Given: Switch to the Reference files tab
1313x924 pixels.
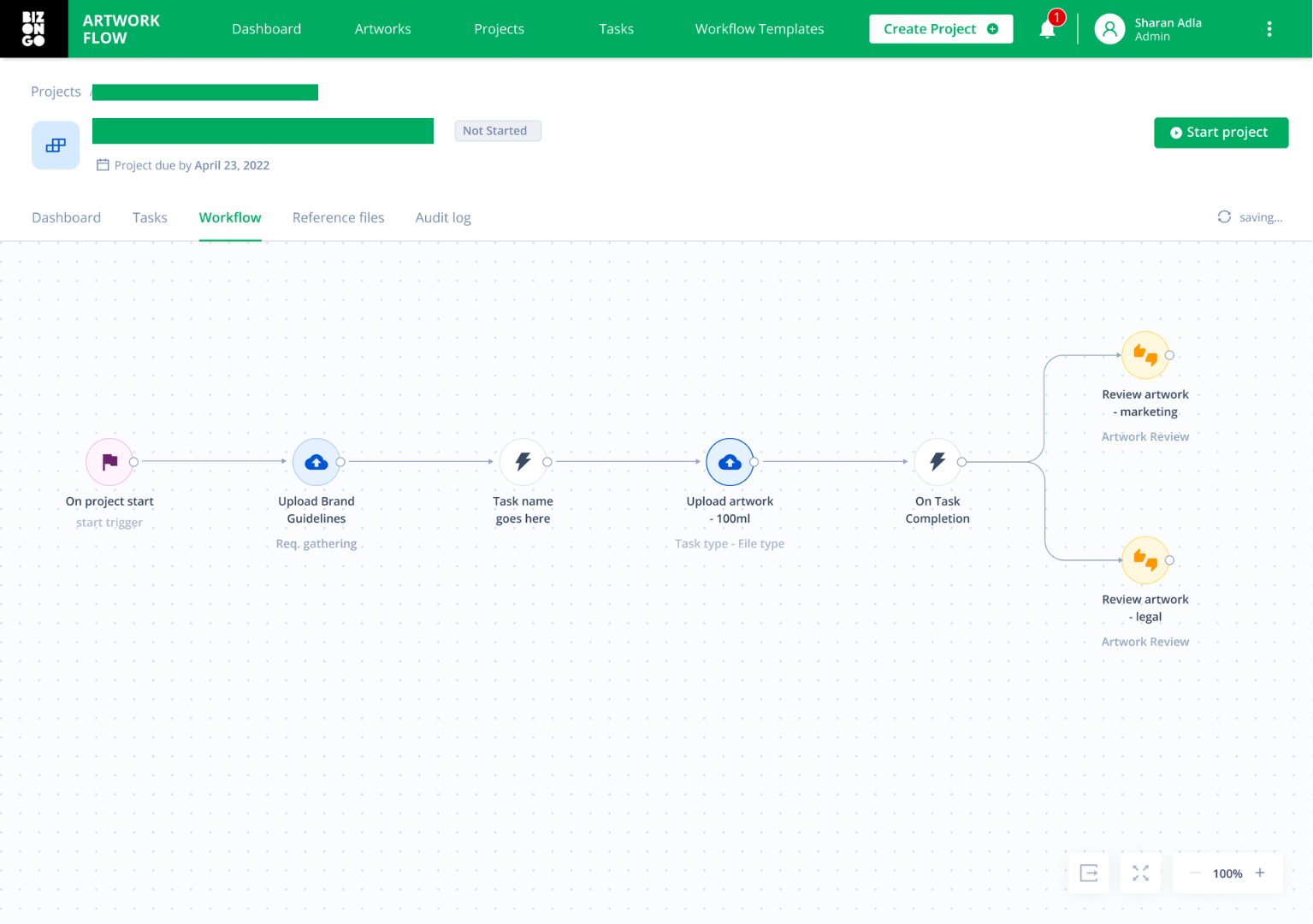Looking at the screenshot, I should click(338, 217).
